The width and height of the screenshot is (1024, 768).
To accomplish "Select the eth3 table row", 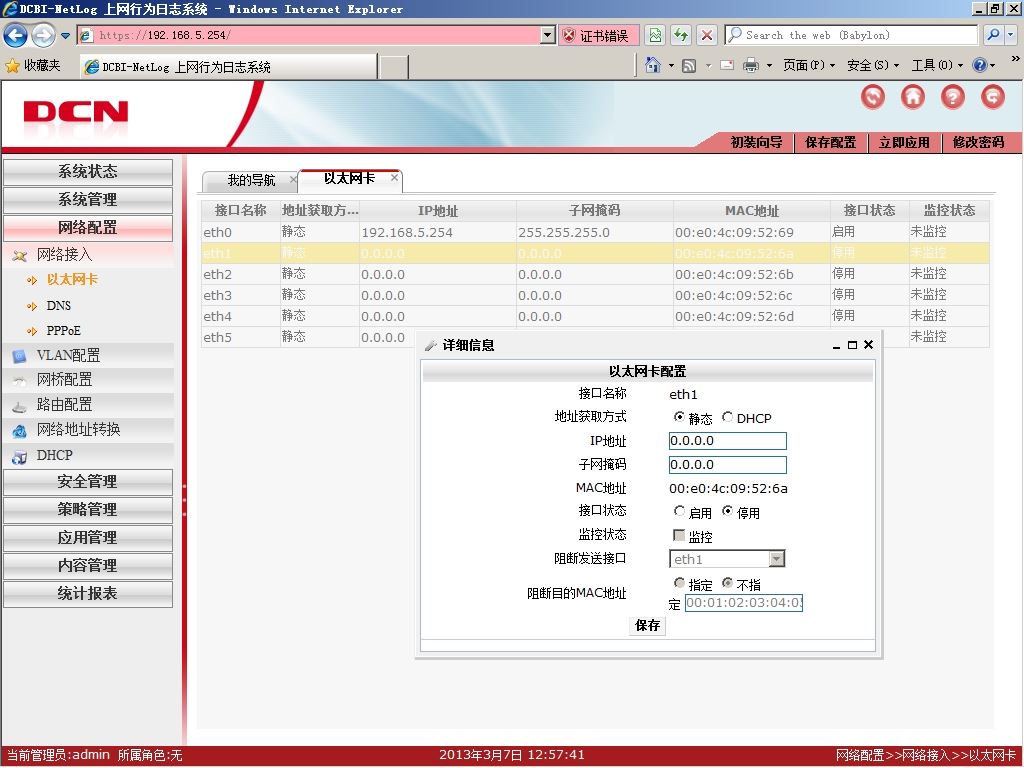I will click(595, 295).
